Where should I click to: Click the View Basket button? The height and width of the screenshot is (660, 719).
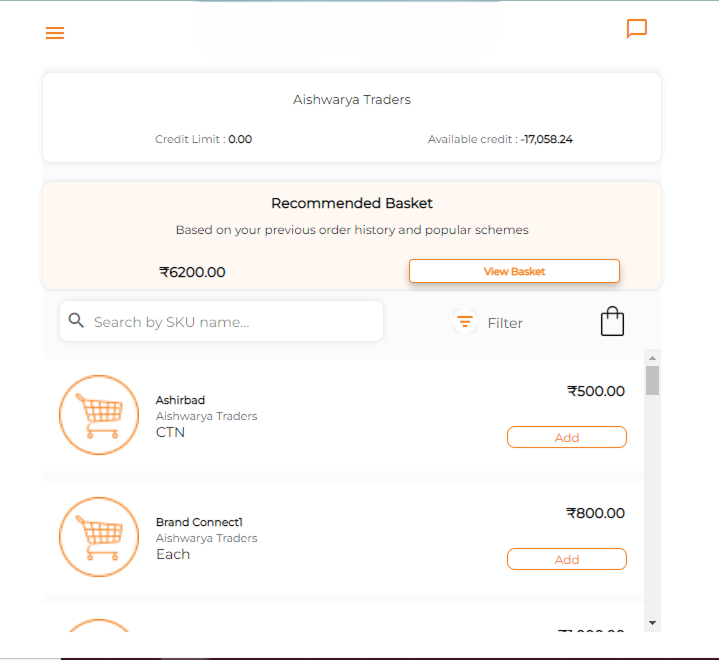pyautogui.click(x=514, y=271)
